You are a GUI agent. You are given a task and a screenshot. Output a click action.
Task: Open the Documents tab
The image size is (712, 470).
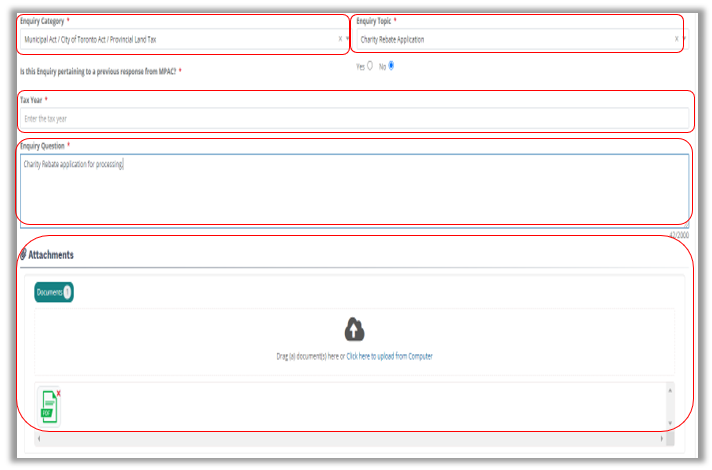(49, 292)
